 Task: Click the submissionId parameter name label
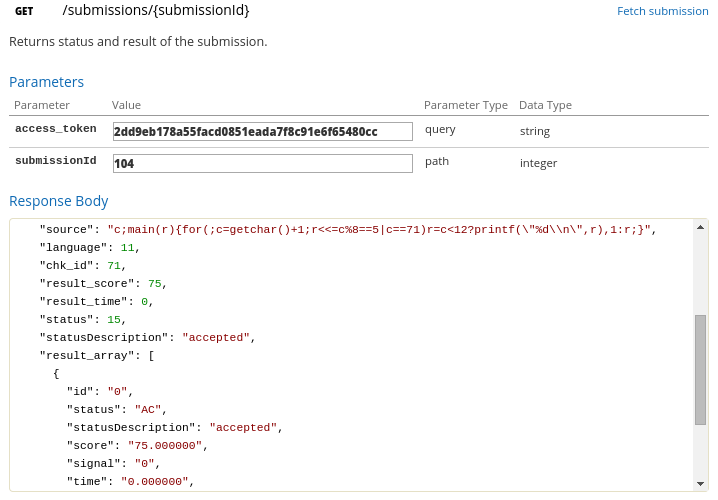coord(55,161)
